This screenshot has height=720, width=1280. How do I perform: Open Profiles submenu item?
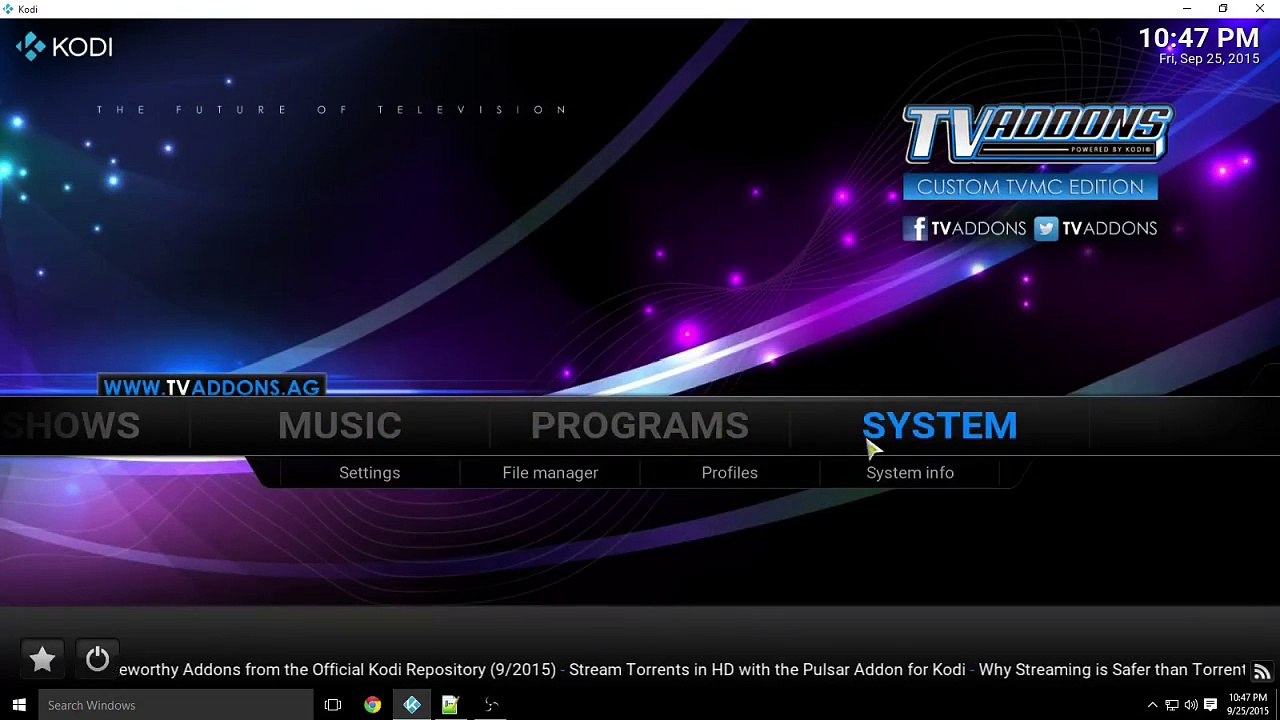coord(729,473)
